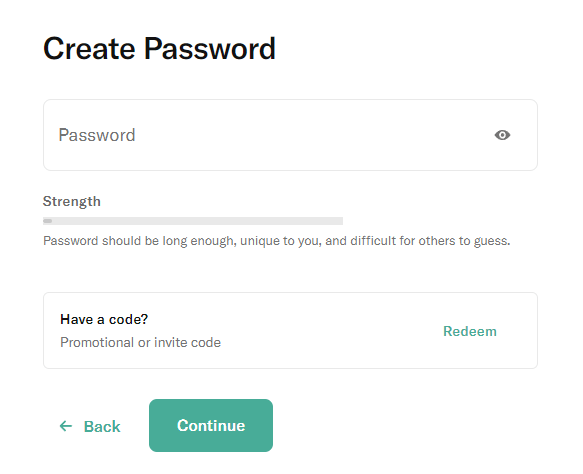
Task: Click the left arrow icon beside Back
Action: tap(66, 426)
